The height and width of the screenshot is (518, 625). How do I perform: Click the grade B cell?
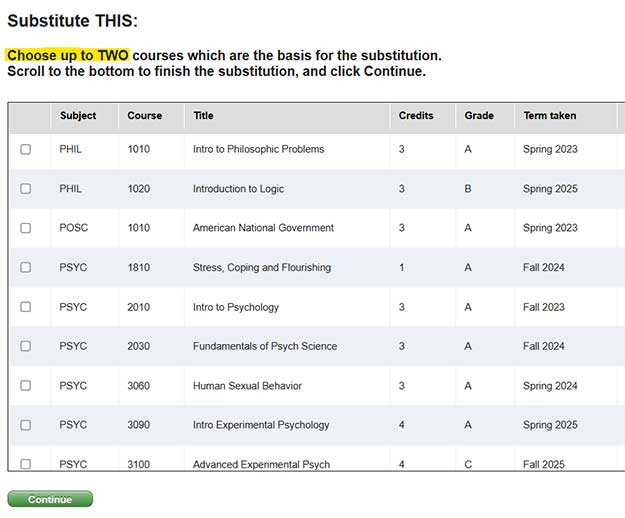(468, 188)
